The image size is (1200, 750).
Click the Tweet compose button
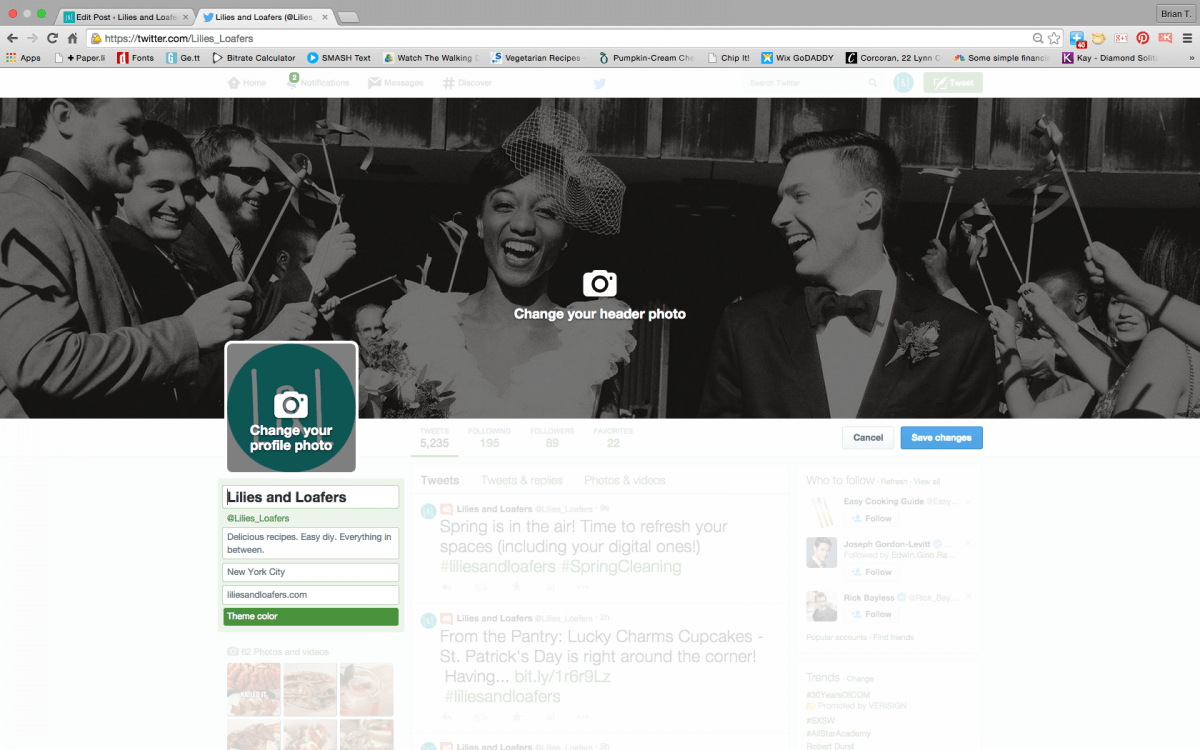(x=953, y=83)
